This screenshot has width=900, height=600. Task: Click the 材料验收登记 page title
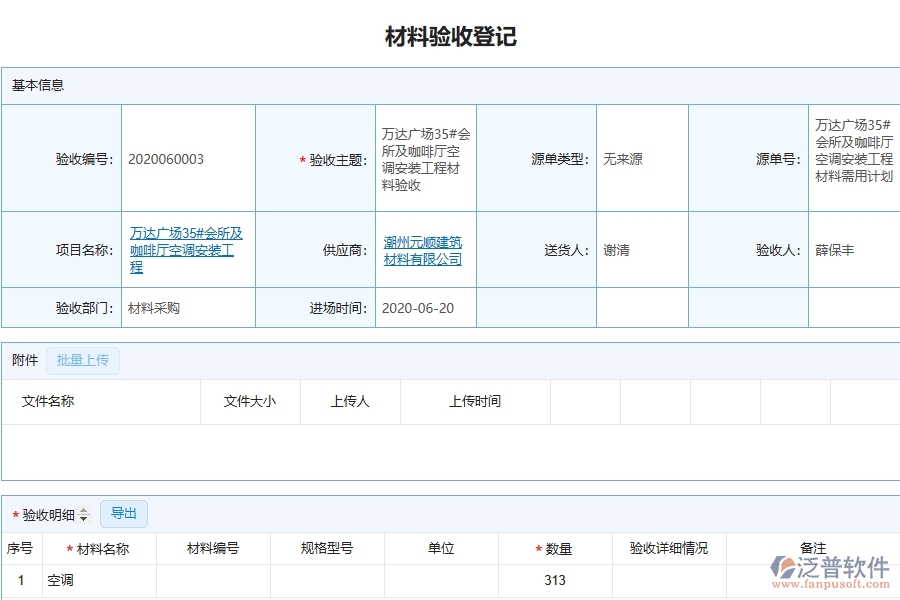[x=450, y=36]
